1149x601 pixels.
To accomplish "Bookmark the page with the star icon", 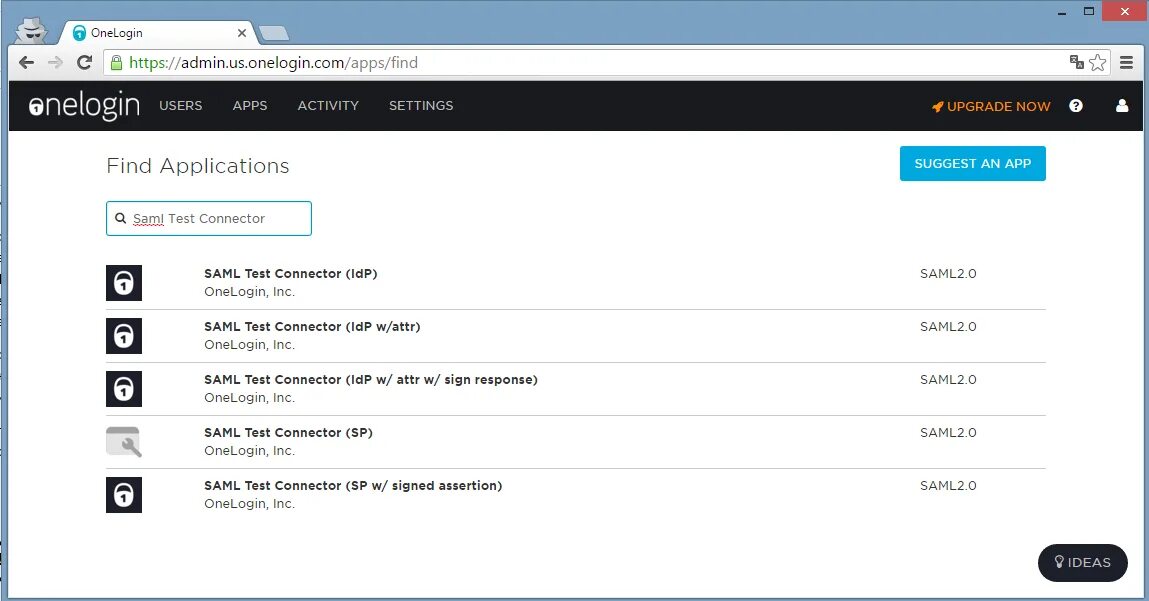I will (x=1098, y=62).
